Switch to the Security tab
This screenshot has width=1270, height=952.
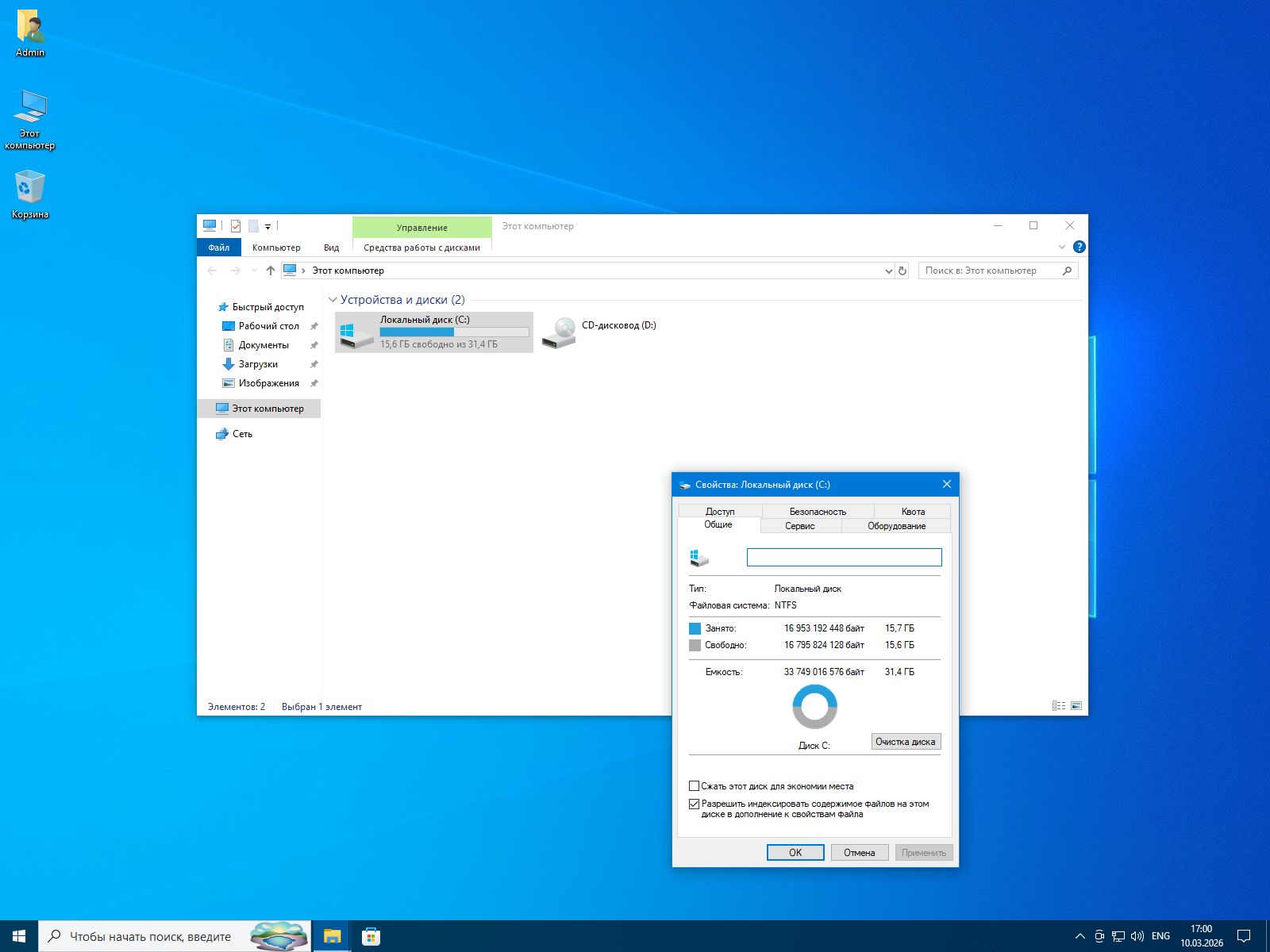point(818,512)
